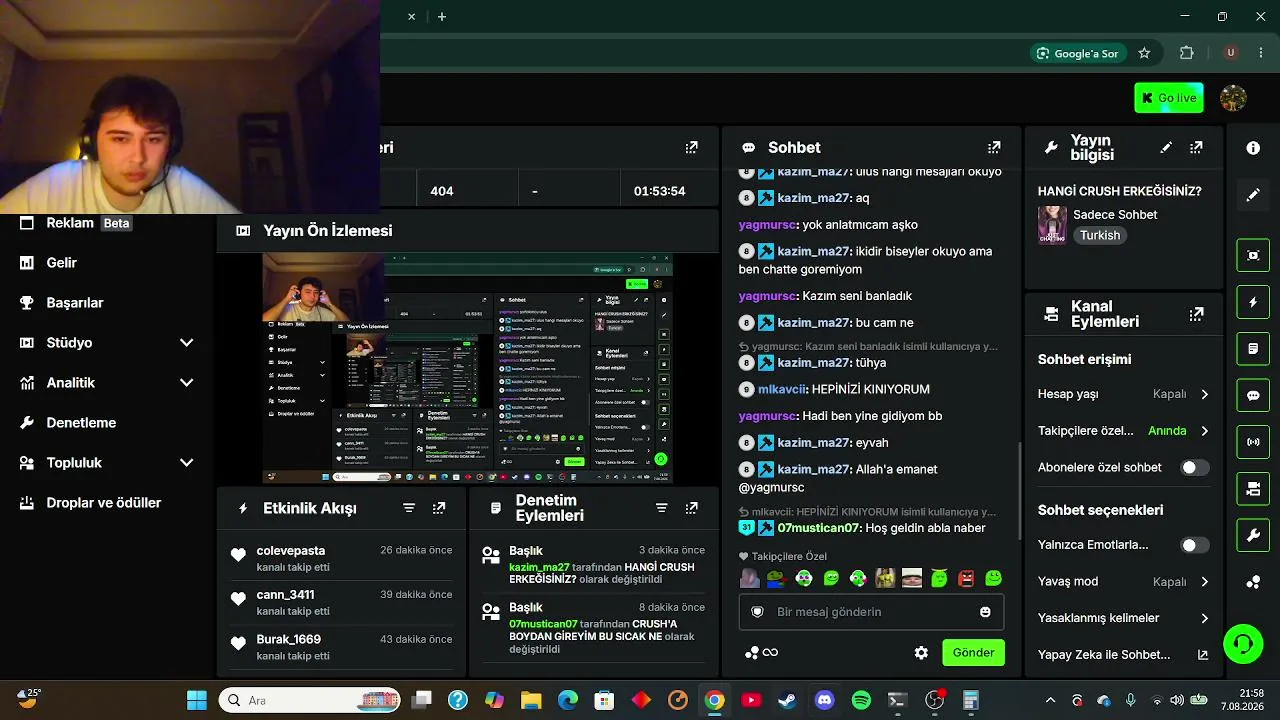The width and height of the screenshot is (1280, 720).
Task: Pop out the Denetim Eylemleri panel
Action: 691,508
